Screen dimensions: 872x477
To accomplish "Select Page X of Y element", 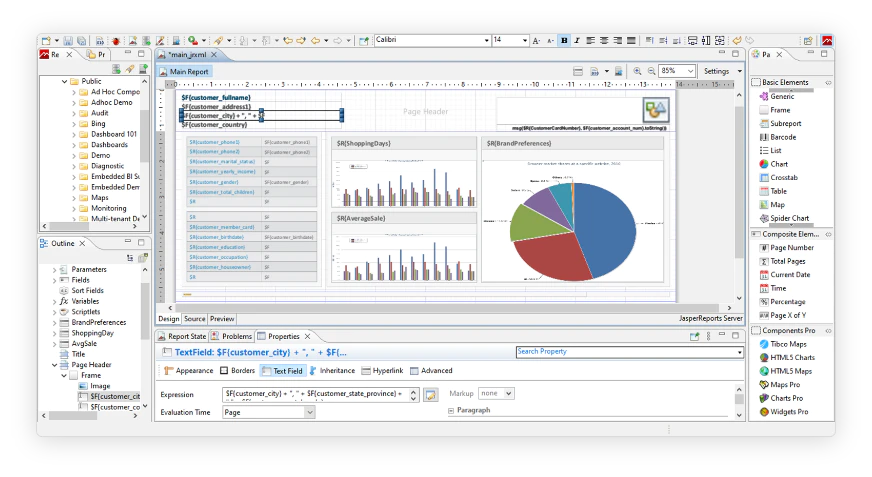I will click(782, 315).
